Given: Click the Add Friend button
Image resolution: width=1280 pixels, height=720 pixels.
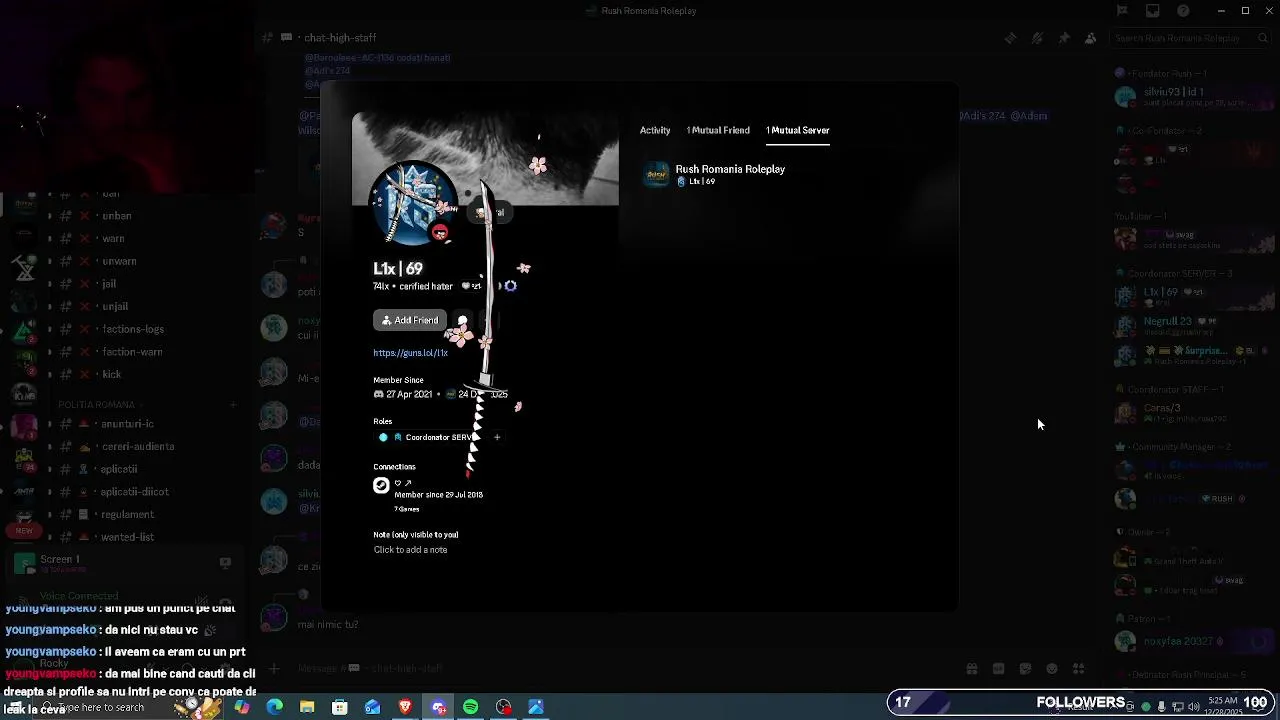Looking at the screenshot, I should click(x=410, y=320).
